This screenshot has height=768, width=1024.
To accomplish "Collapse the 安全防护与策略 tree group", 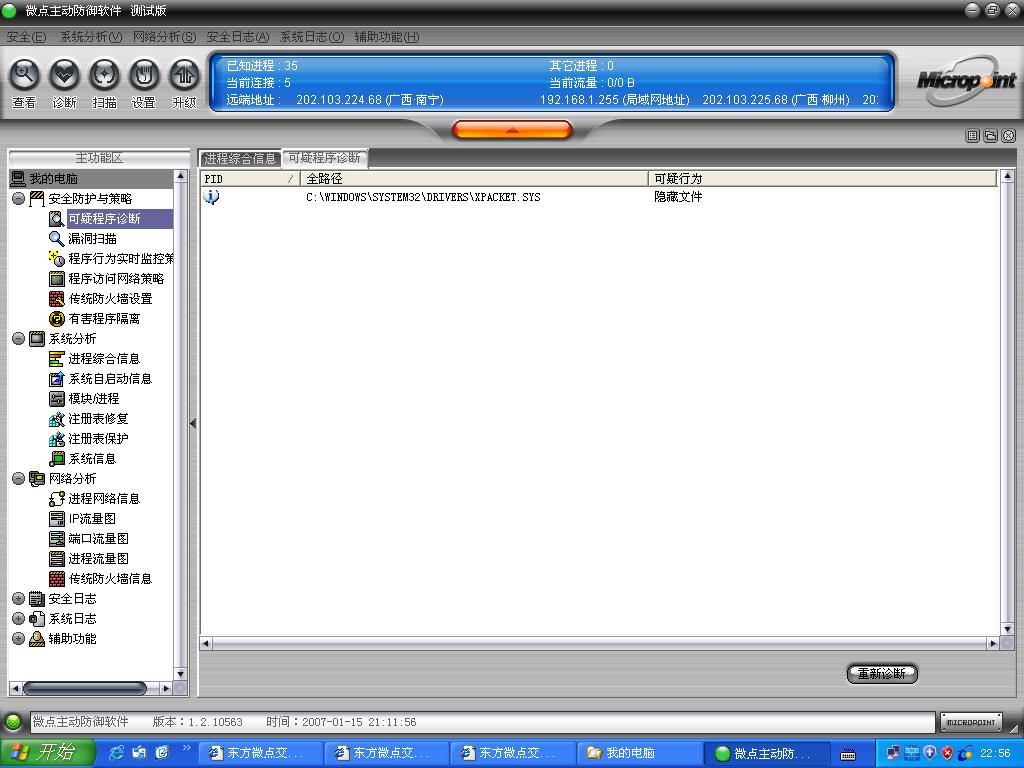I will tap(18, 199).
